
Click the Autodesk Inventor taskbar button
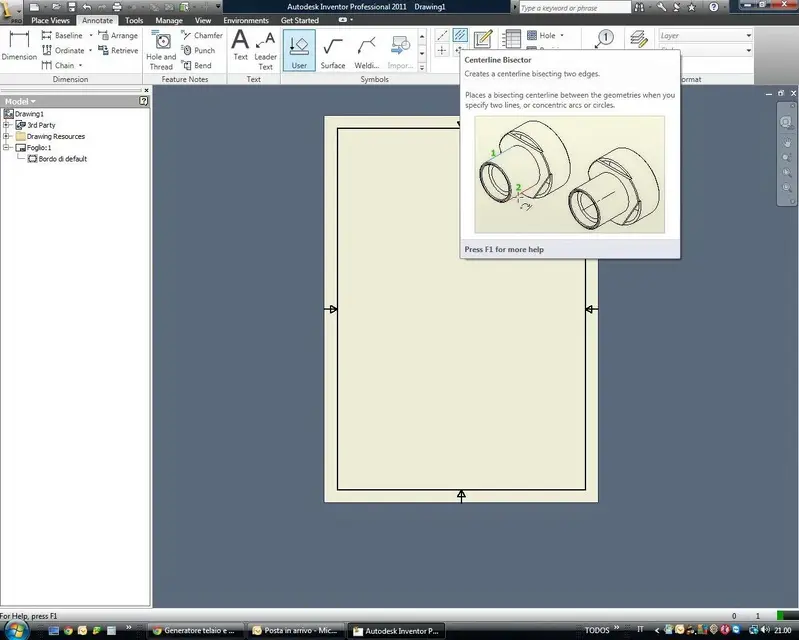pos(397,630)
